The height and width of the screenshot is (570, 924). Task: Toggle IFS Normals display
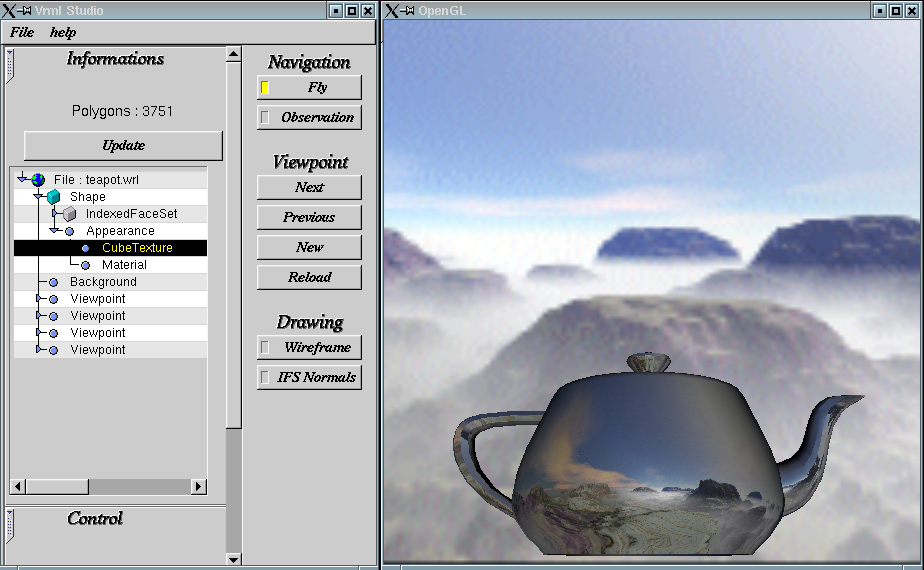pos(309,378)
